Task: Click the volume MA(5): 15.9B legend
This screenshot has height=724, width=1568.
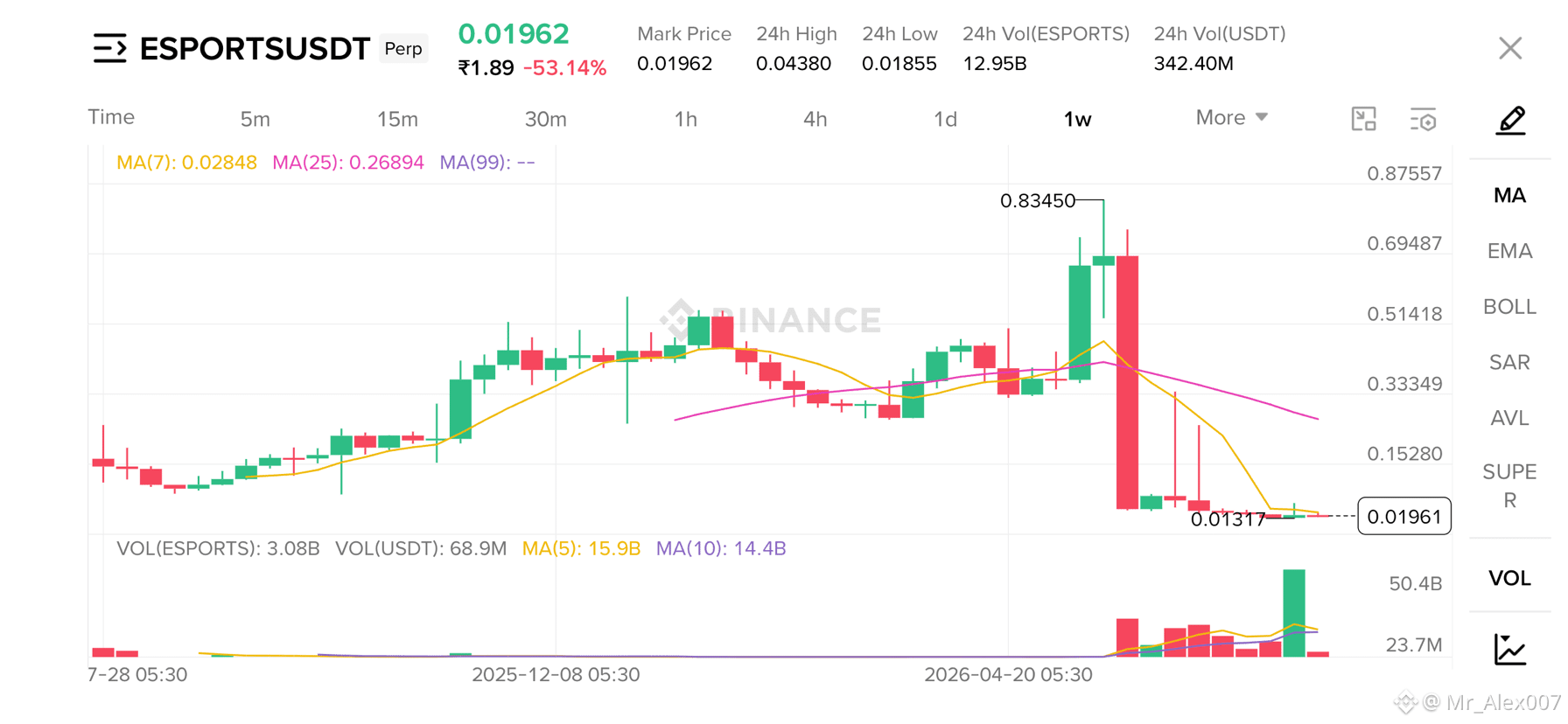Action: click(x=581, y=548)
